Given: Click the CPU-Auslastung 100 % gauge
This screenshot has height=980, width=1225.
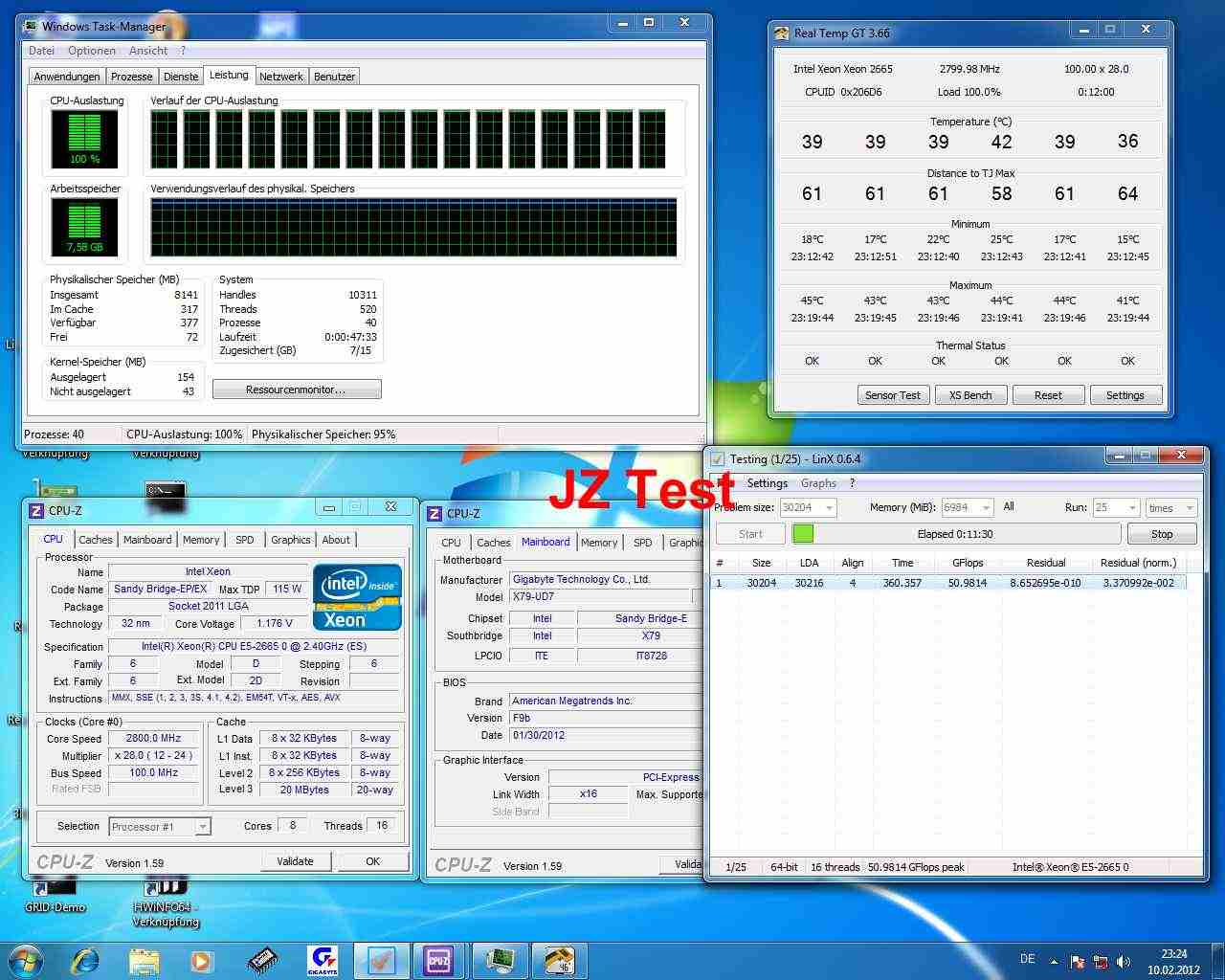Looking at the screenshot, I should tap(84, 139).
